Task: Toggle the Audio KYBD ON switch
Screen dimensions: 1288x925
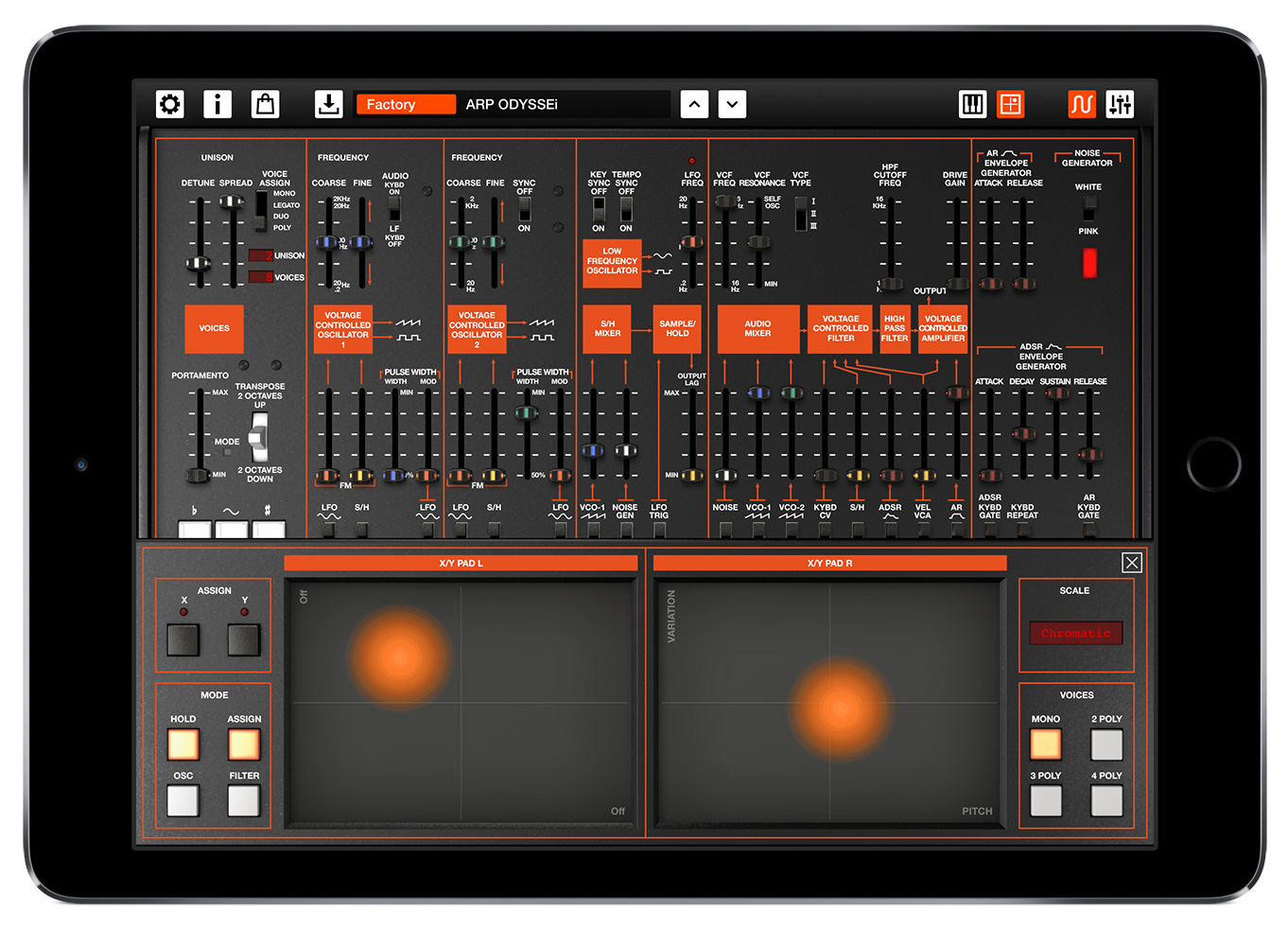Action: (394, 209)
